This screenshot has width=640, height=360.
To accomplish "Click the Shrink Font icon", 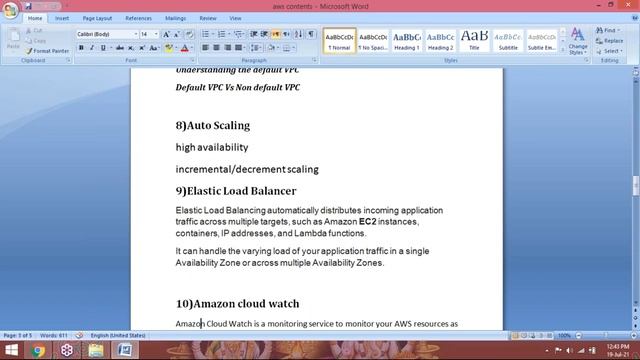I will click(177, 34).
